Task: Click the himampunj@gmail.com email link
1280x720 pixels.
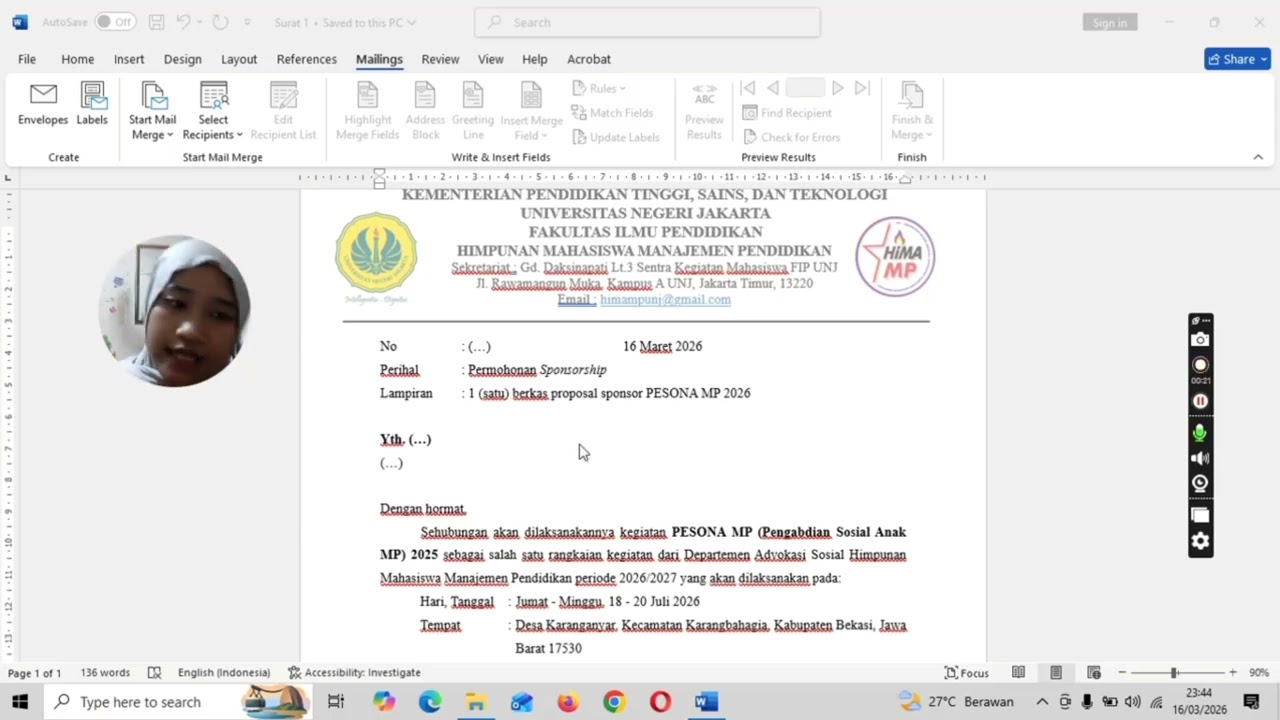Action: (x=665, y=299)
